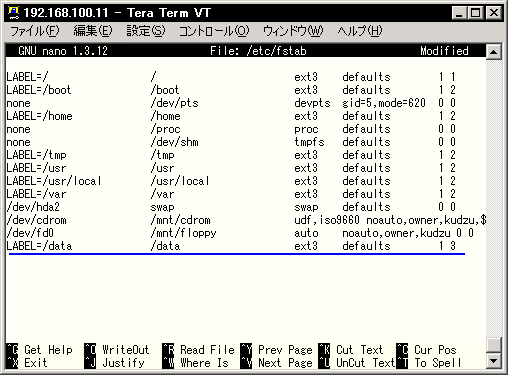Image resolution: width=508 pixels, height=375 pixels.
Task: Open the 編集(E) menu
Action: [x=93, y=31]
